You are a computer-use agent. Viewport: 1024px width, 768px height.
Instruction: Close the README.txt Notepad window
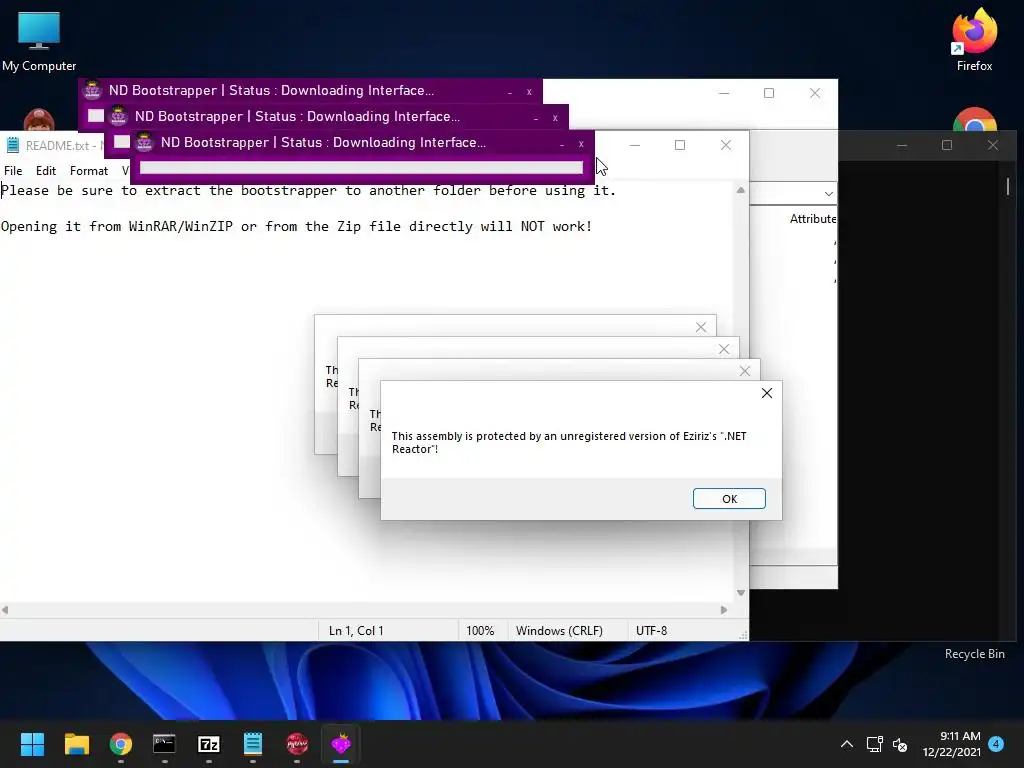coord(726,145)
